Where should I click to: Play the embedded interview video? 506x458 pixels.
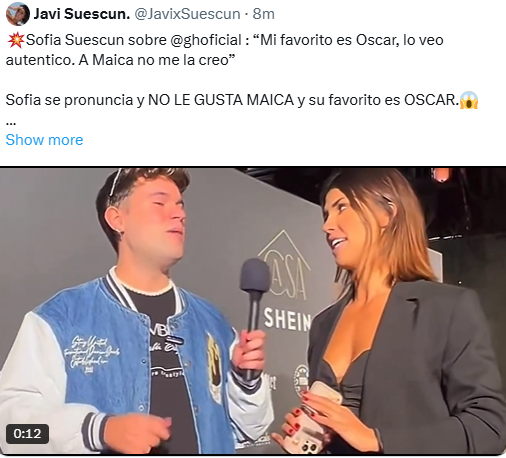click(253, 310)
